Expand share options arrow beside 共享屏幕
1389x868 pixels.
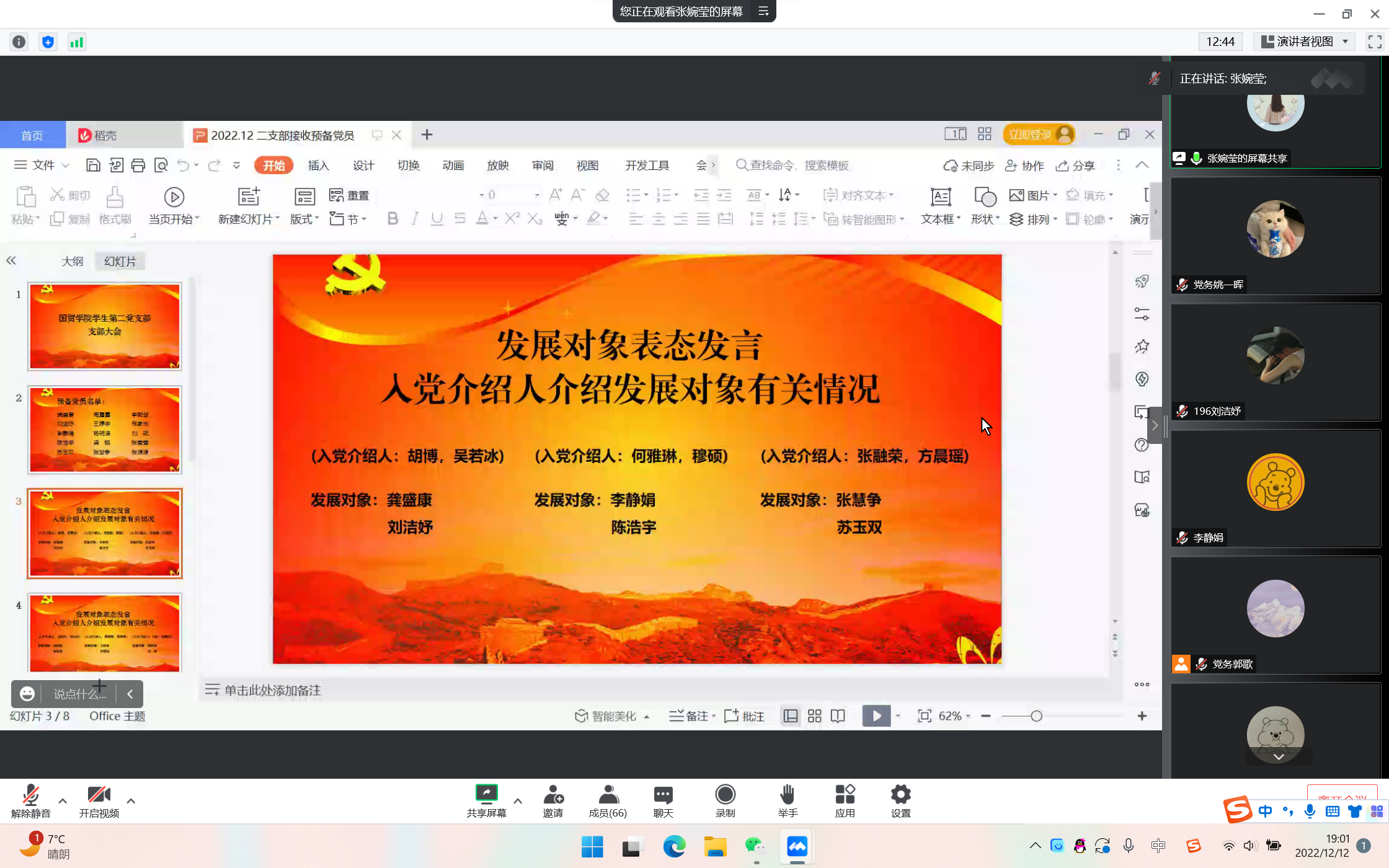[x=518, y=800]
